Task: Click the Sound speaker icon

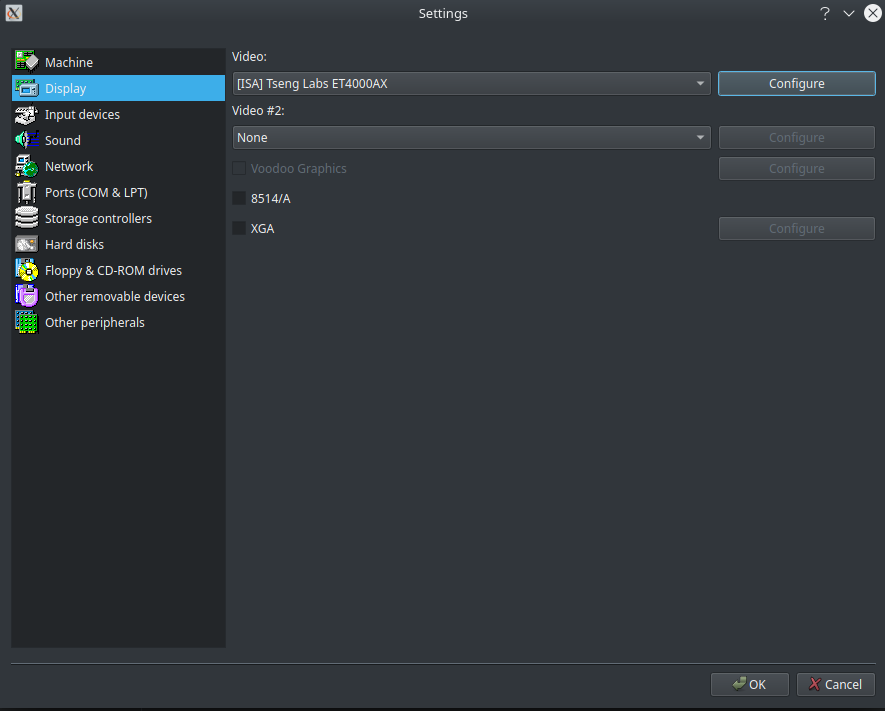Action: tap(27, 140)
